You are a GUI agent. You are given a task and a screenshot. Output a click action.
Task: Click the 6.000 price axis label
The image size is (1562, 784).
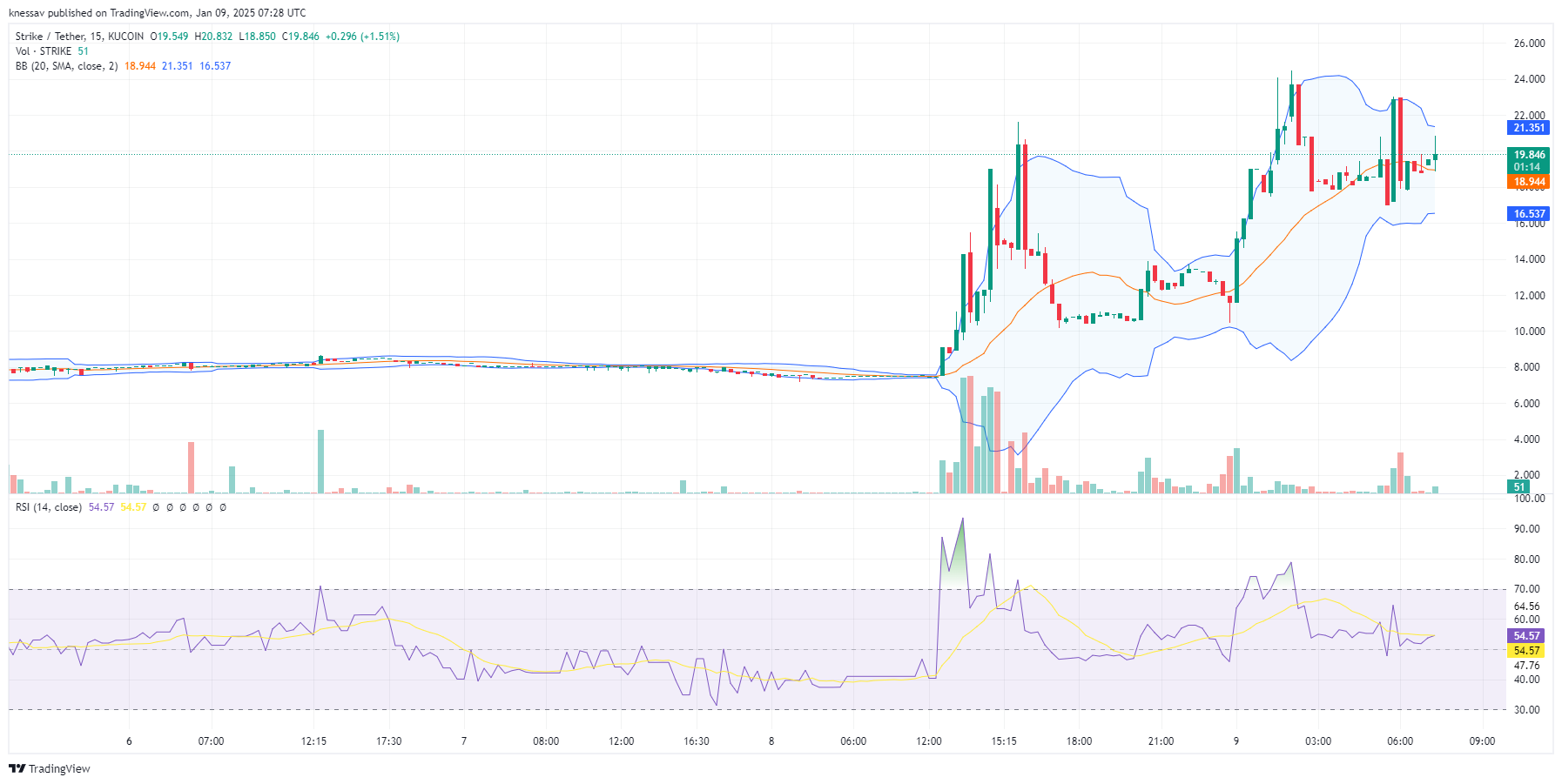click(1526, 404)
